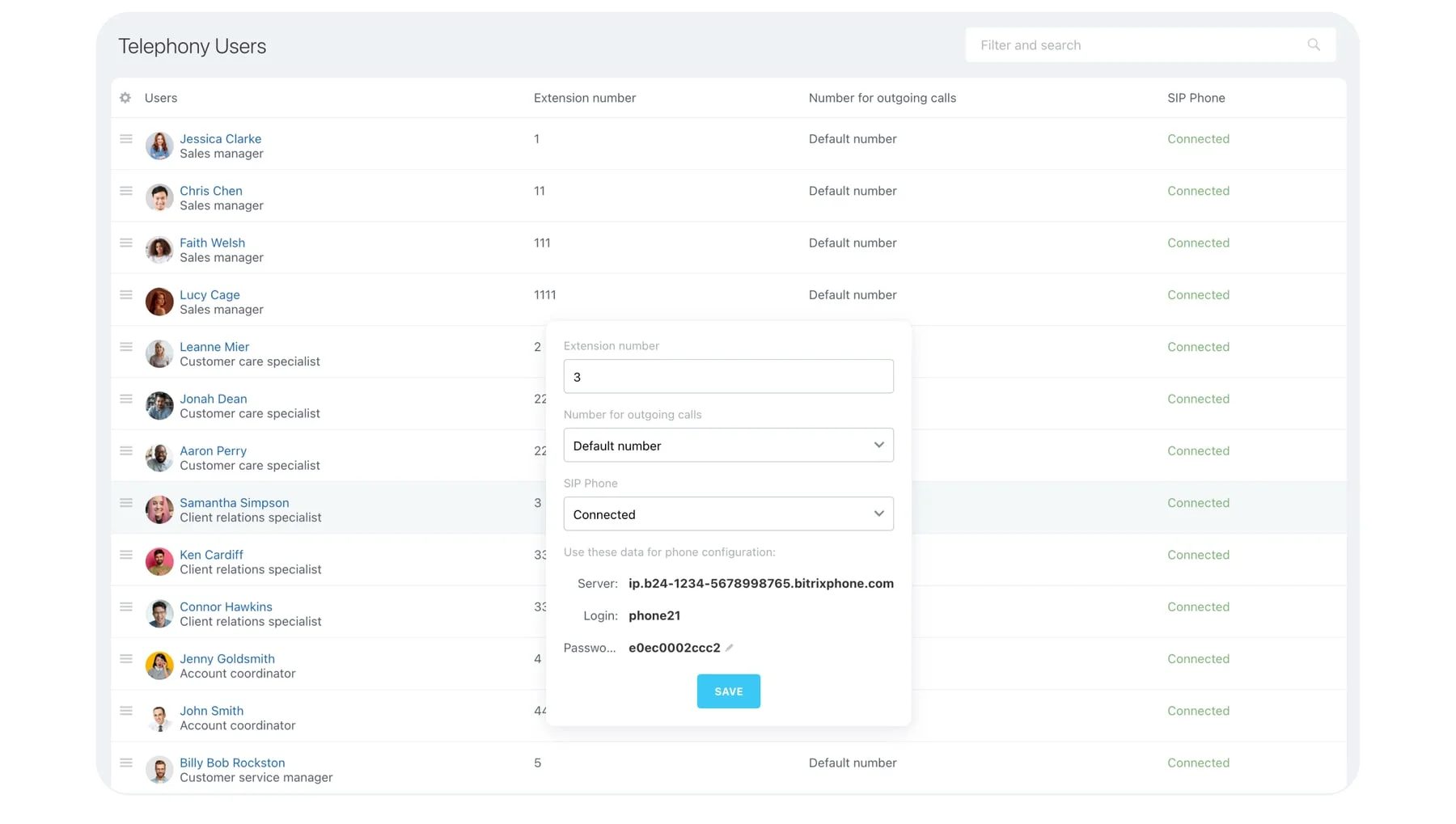
Task: Click the search magnifier icon
Action: [x=1313, y=45]
